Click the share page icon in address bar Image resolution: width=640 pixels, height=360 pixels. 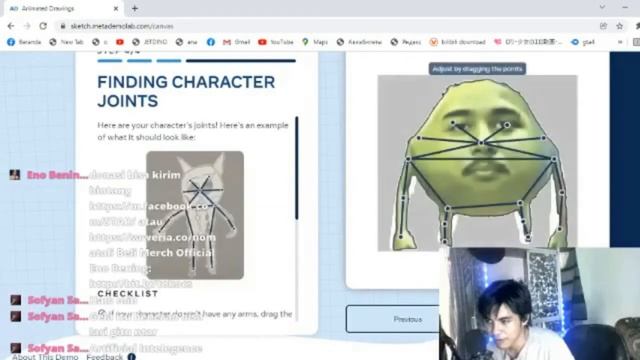603,26
